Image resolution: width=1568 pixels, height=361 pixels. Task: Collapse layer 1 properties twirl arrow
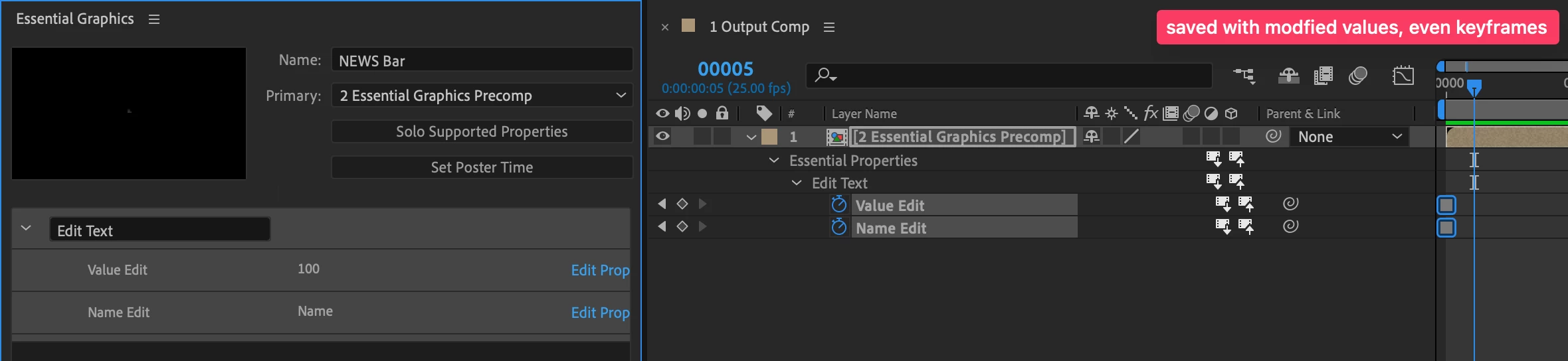click(751, 137)
